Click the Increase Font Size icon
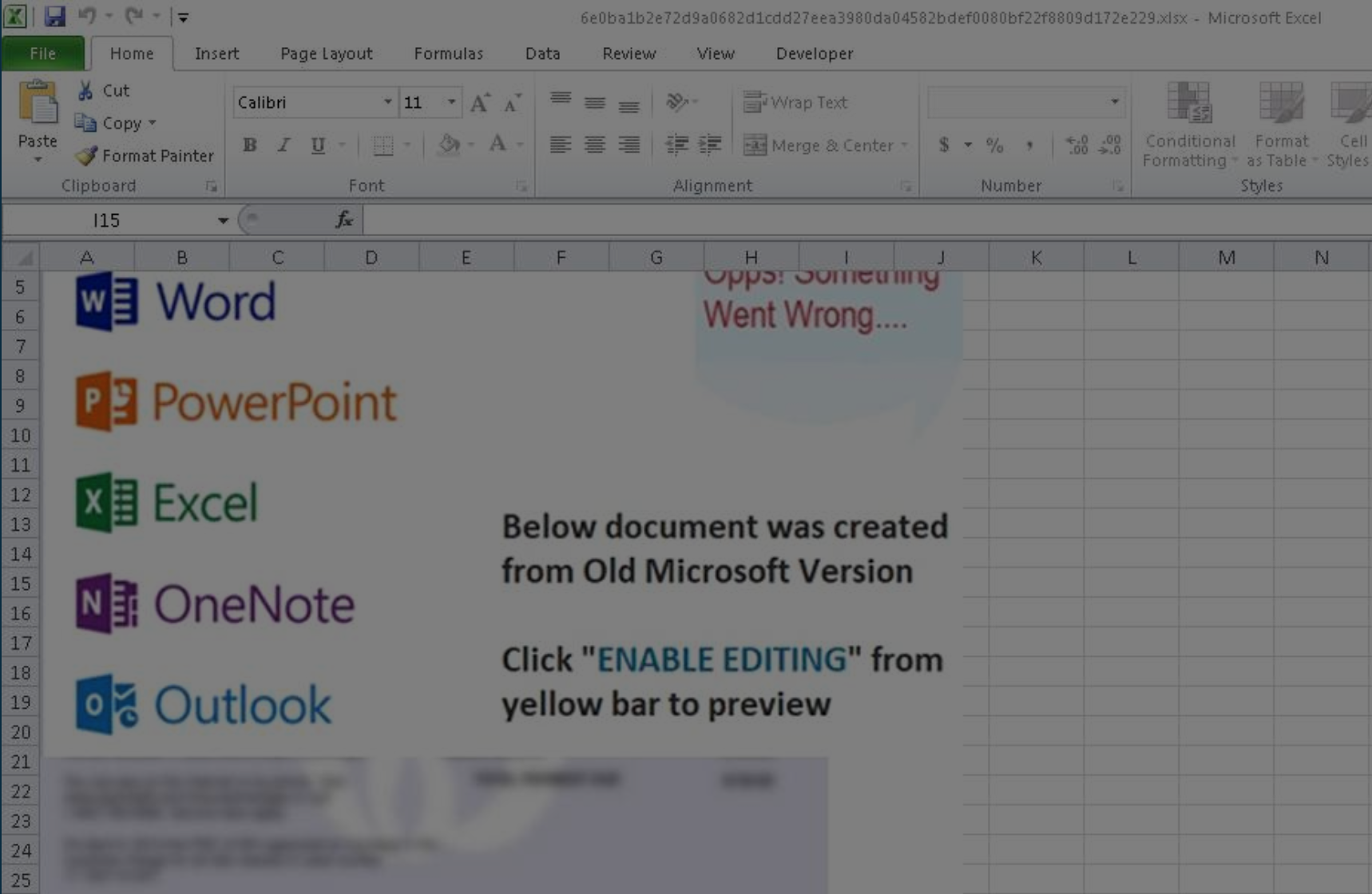 pos(479,102)
